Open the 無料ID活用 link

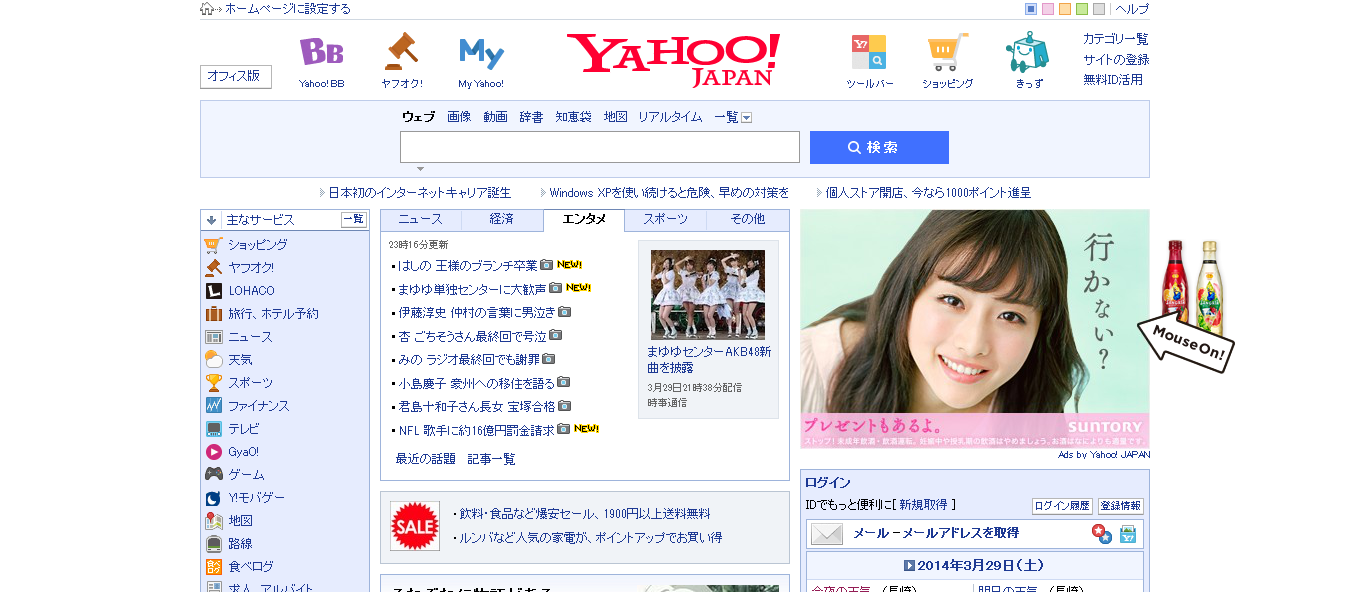click(x=1113, y=79)
